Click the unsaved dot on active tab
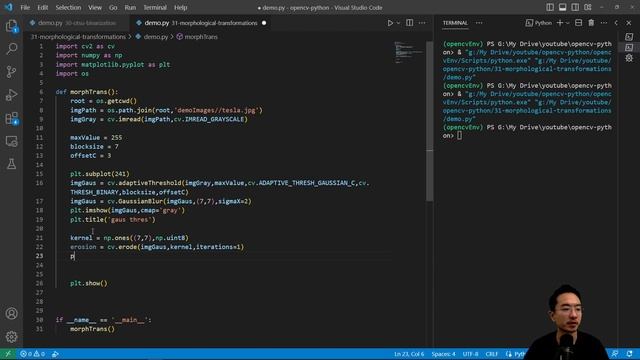Viewport: 640px width, 360px height. coord(264,23)
